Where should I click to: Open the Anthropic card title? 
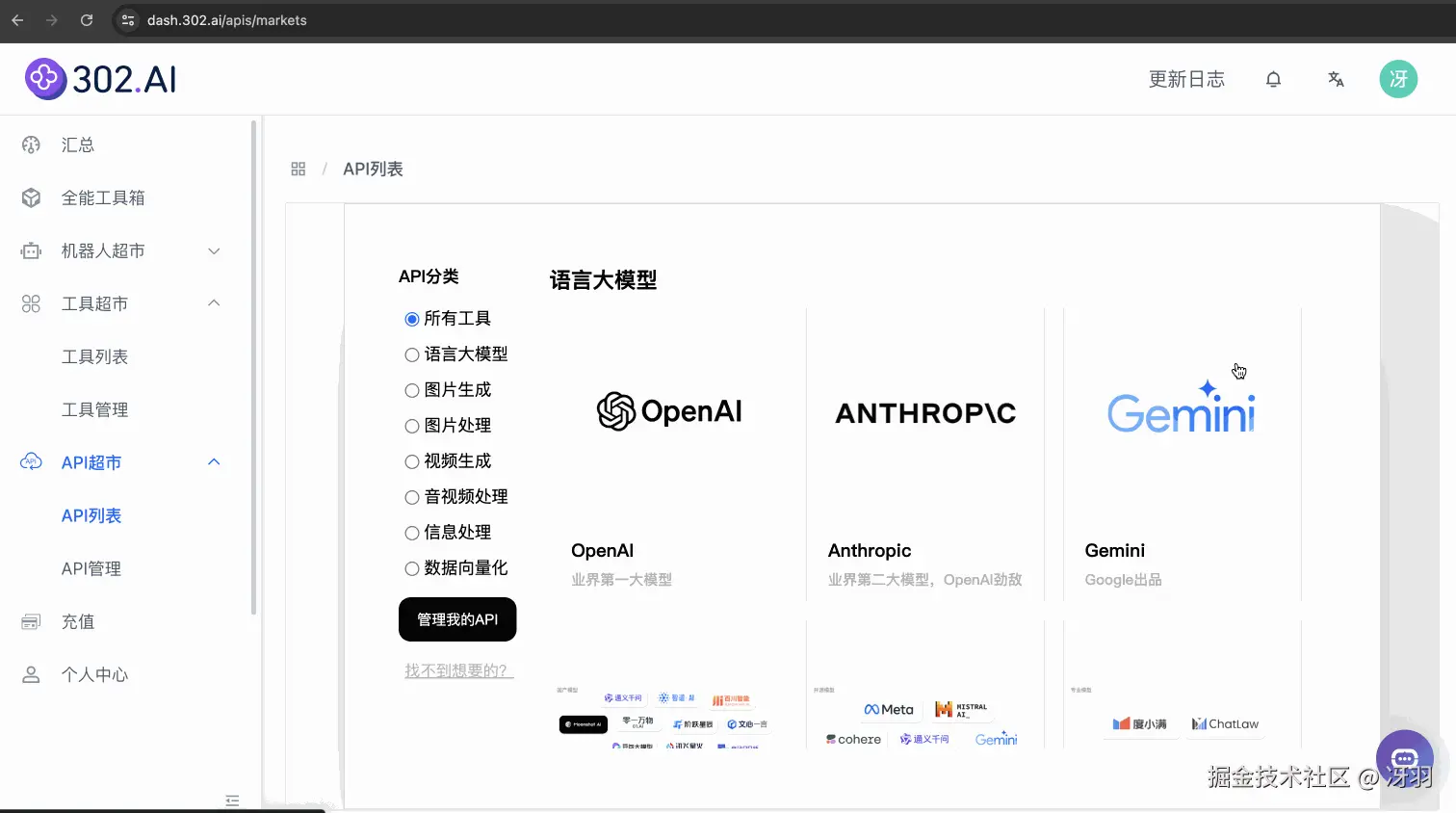coord(870,550)
